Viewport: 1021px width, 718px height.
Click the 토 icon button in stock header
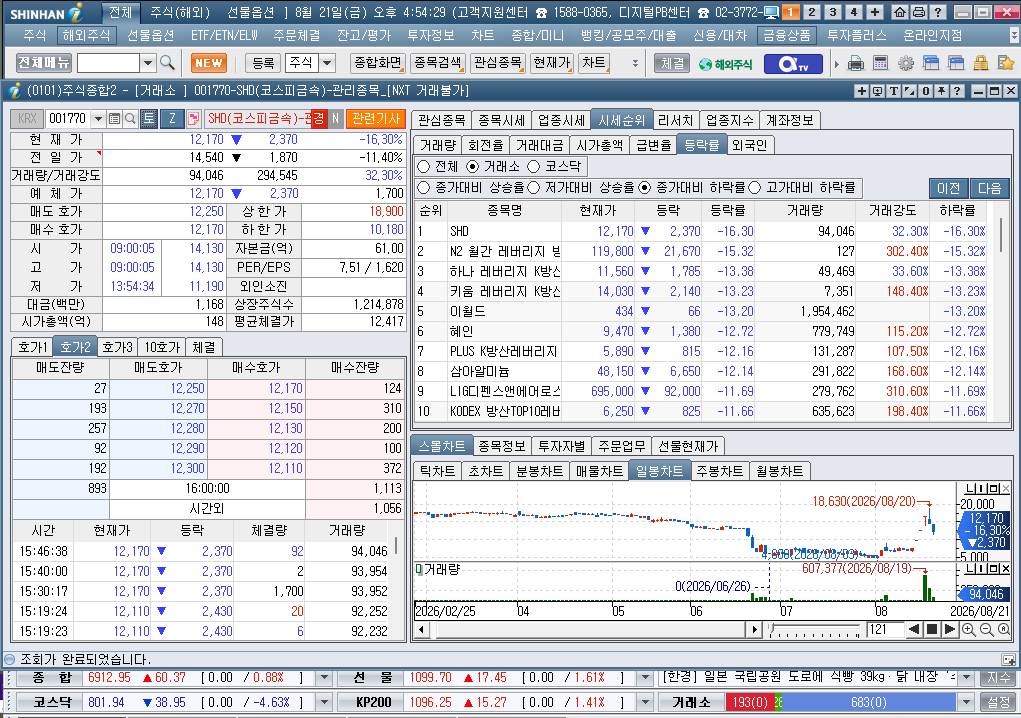(x=149, y=118)
